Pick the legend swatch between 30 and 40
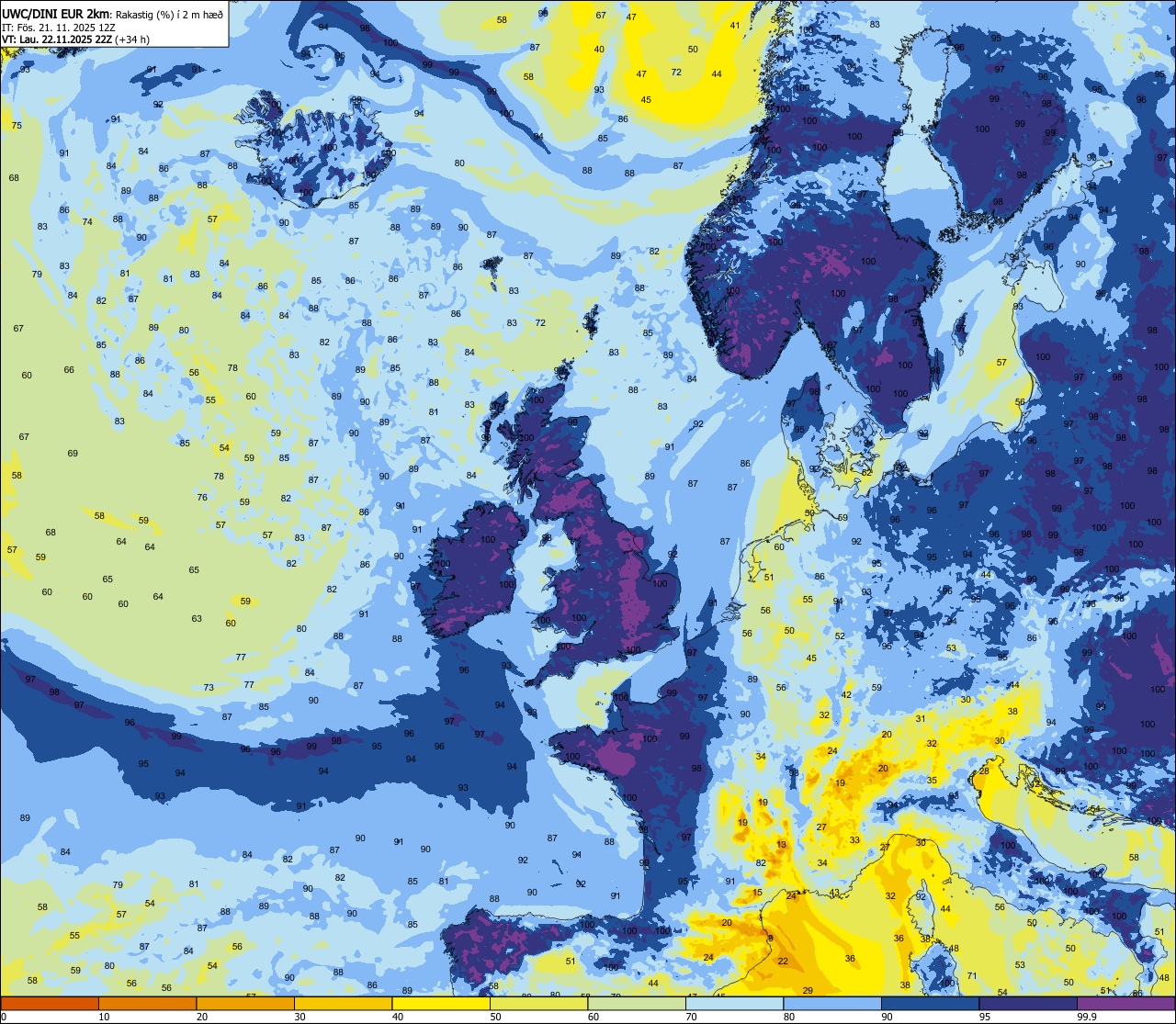 point(343,1004)
